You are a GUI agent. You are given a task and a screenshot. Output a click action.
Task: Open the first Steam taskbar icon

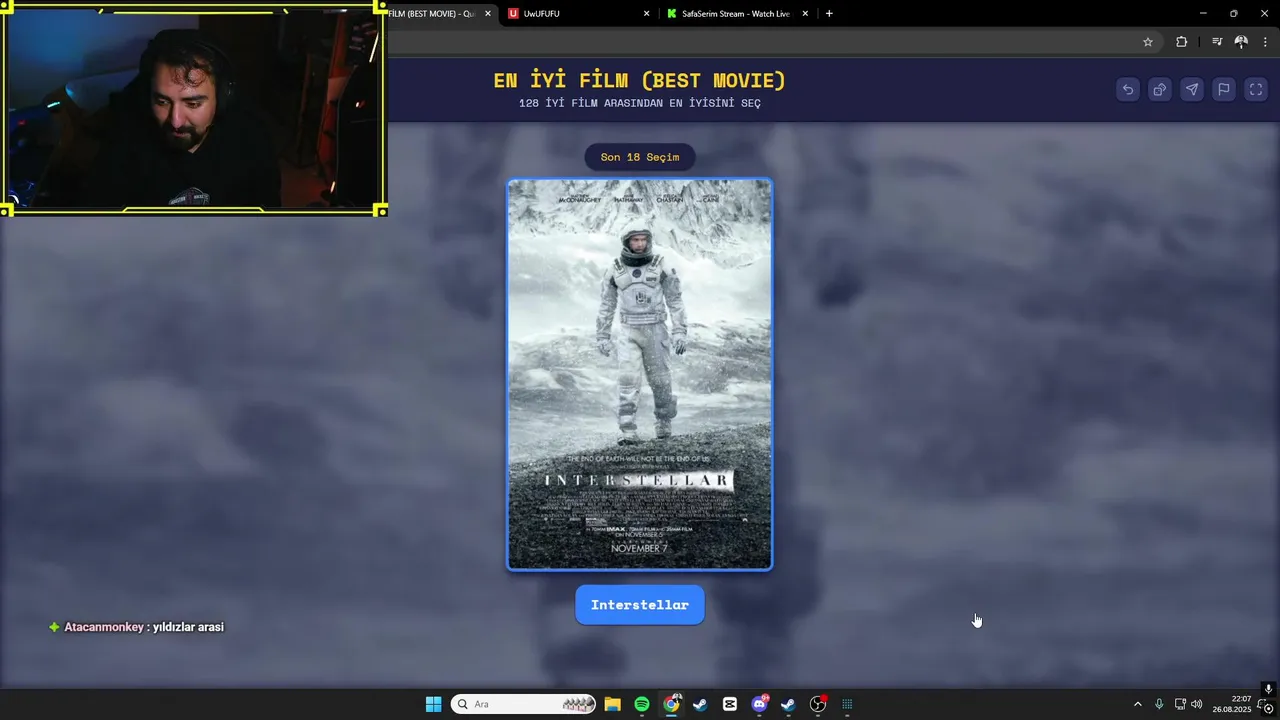coord(700,704)
